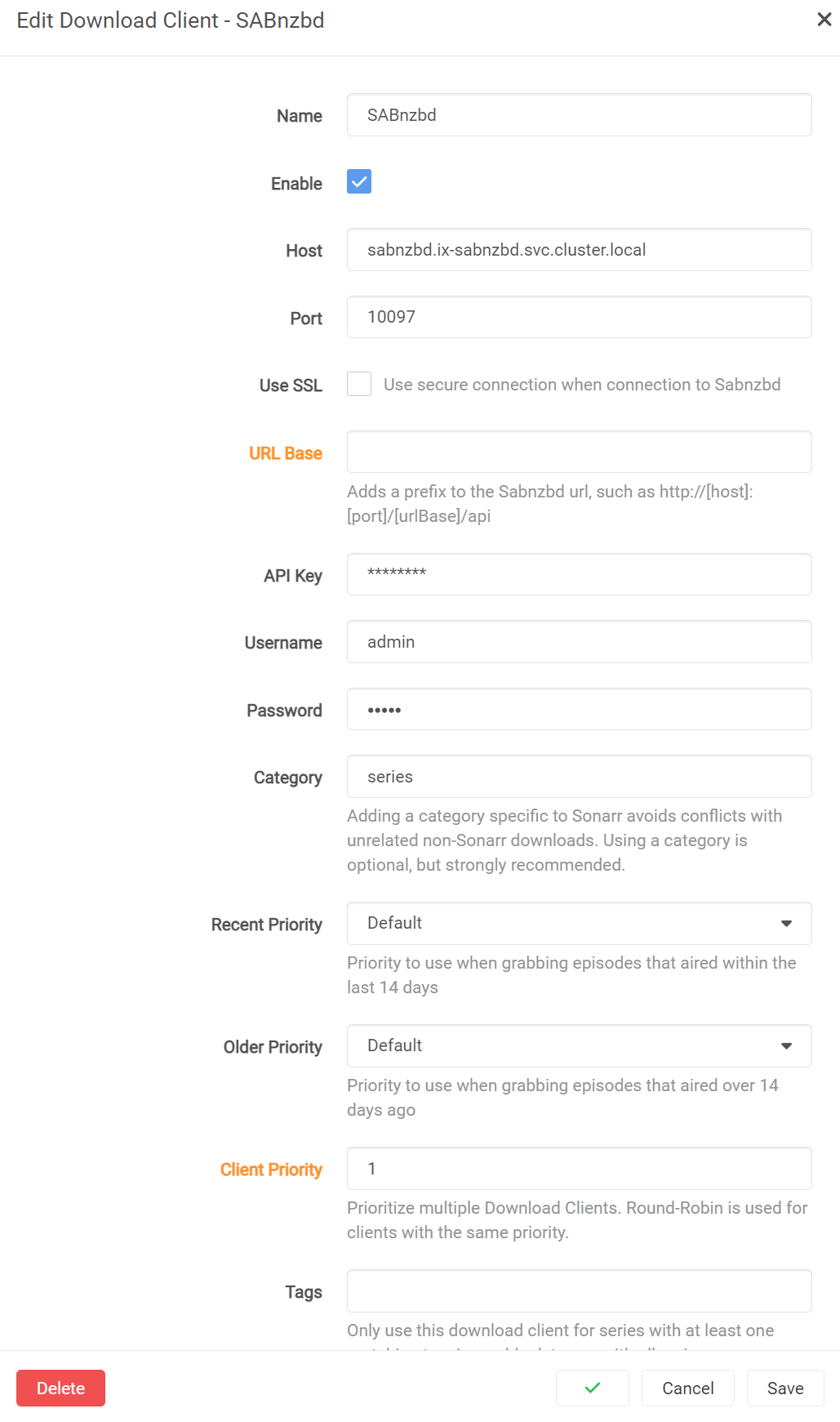Enable the Use SSL checkbox

(x=359, y=384)
